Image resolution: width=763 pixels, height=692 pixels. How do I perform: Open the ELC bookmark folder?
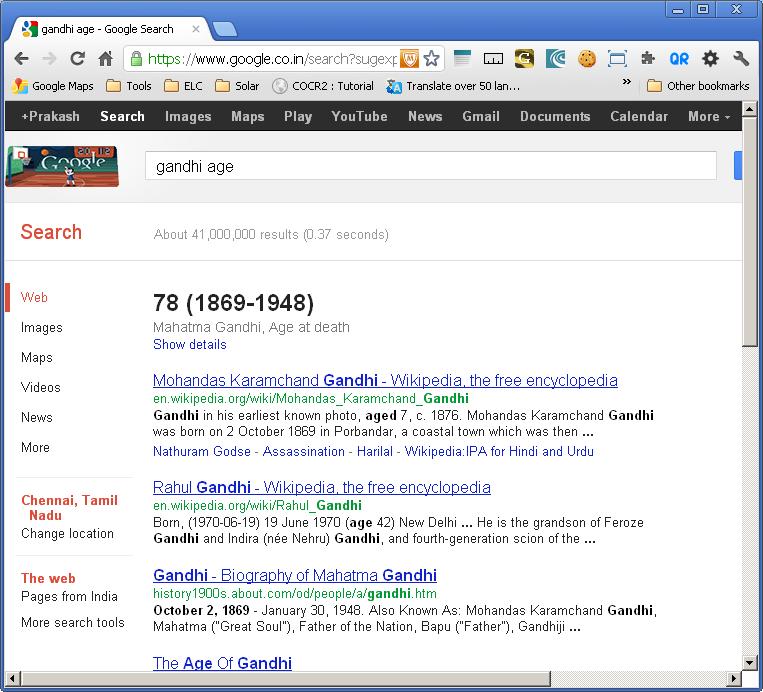coord(183,86)
